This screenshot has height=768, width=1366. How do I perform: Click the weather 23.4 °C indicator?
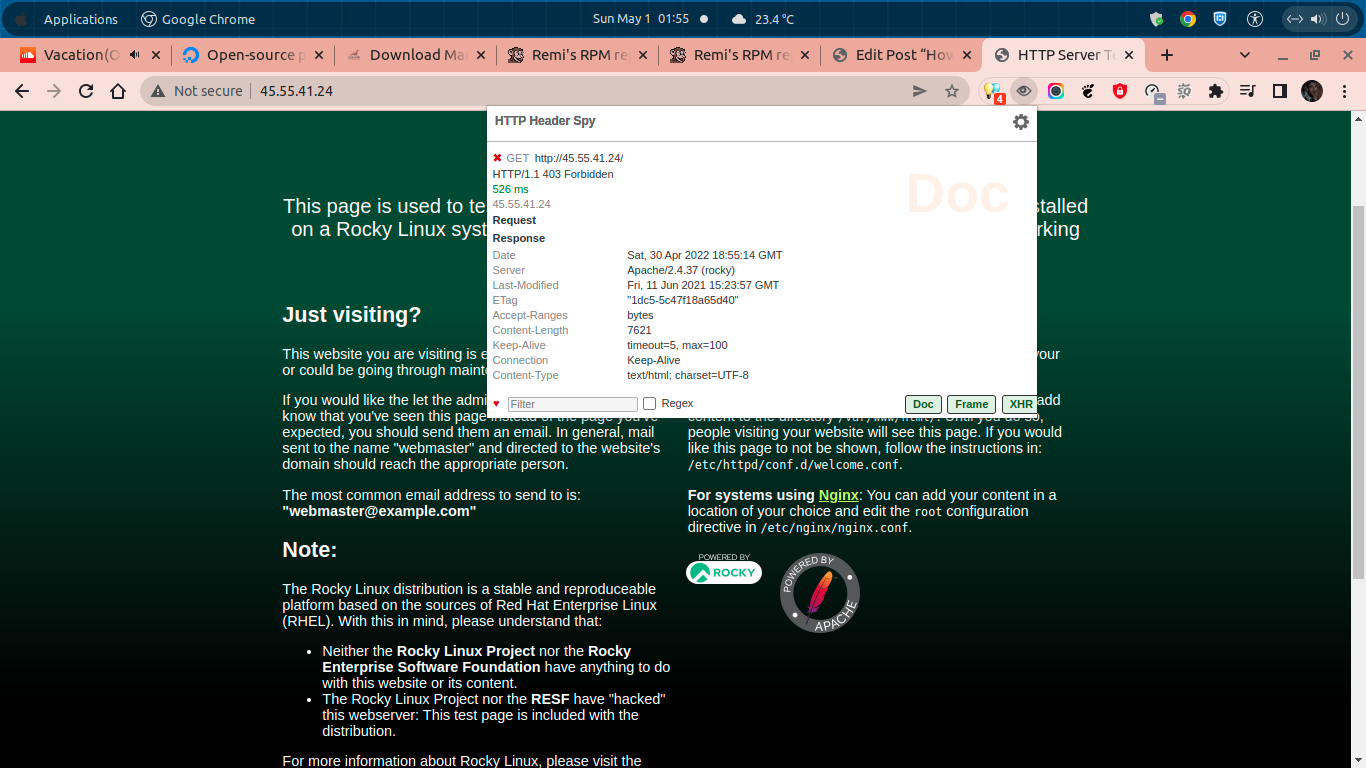pyautogui.click(x=764, y=19)
